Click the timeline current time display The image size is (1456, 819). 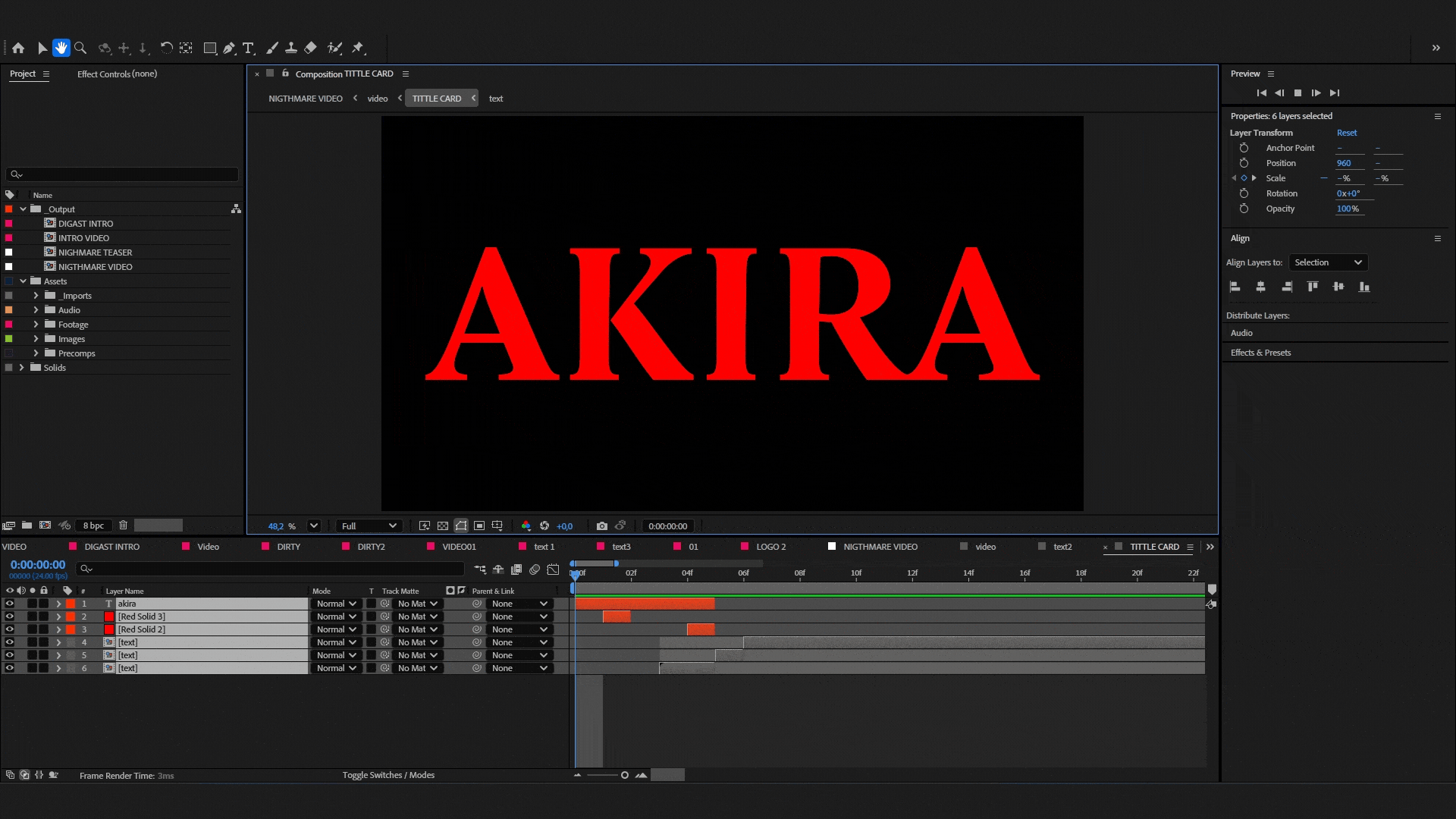[38, 565]
